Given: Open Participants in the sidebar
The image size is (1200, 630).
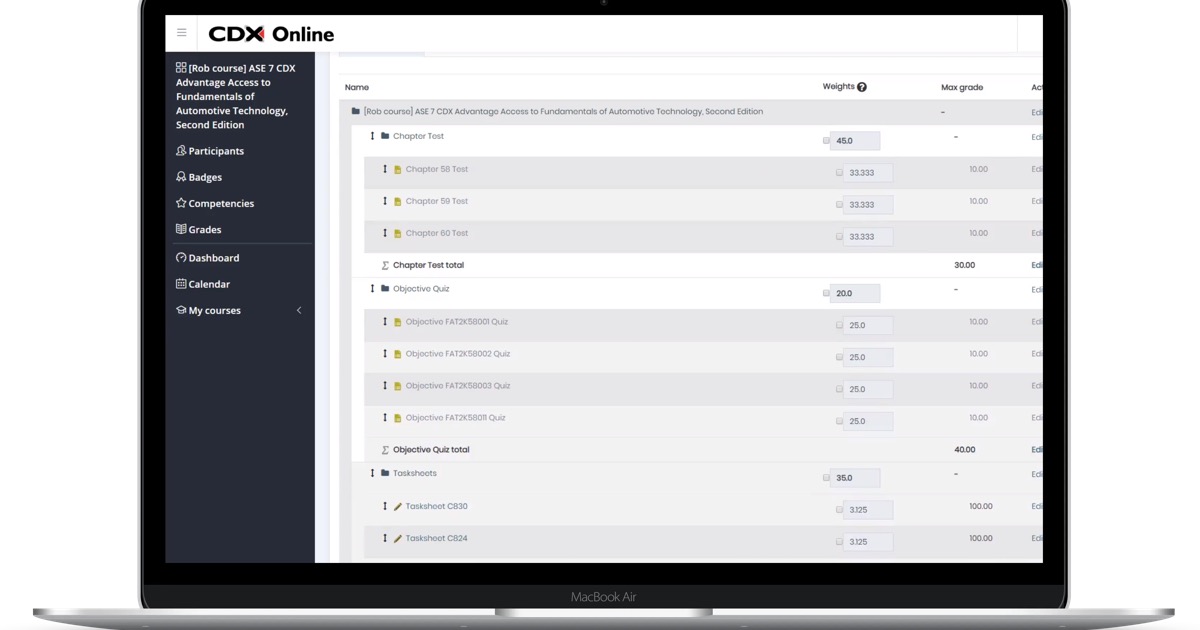Looking at the screenshot, I should coord(216,151).
